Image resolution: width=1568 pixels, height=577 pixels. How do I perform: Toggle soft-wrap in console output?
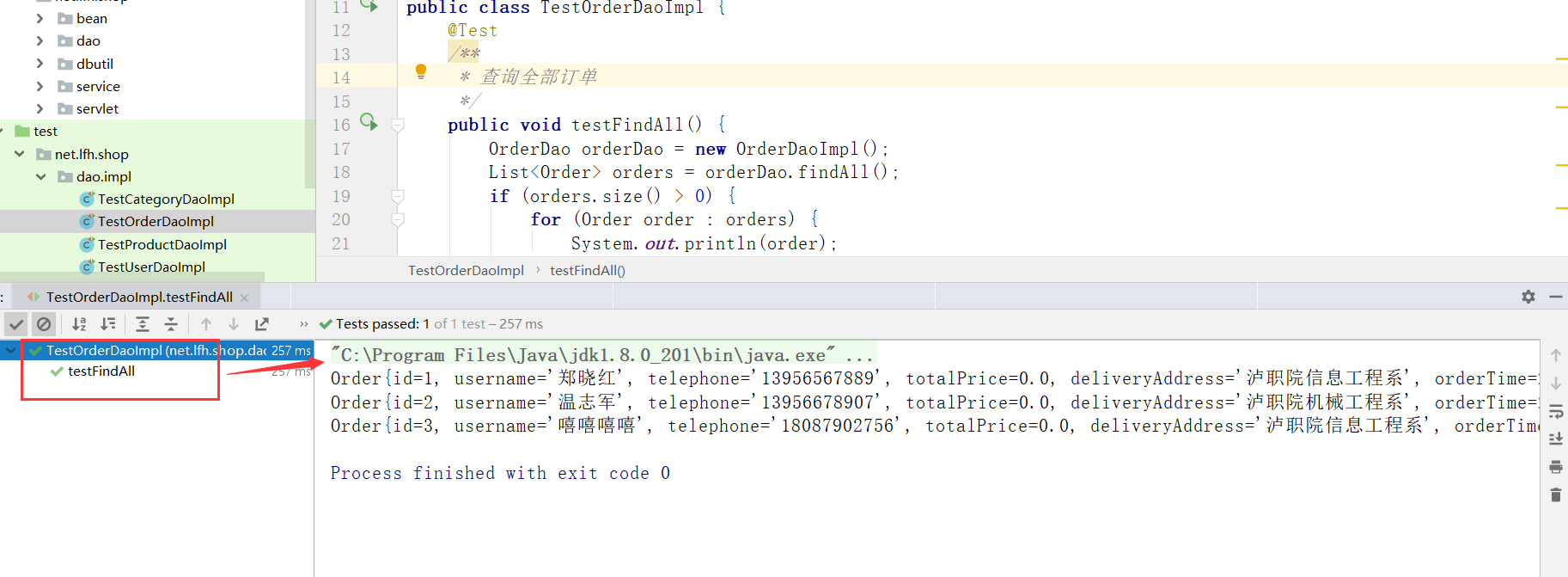coord(1556,412)
